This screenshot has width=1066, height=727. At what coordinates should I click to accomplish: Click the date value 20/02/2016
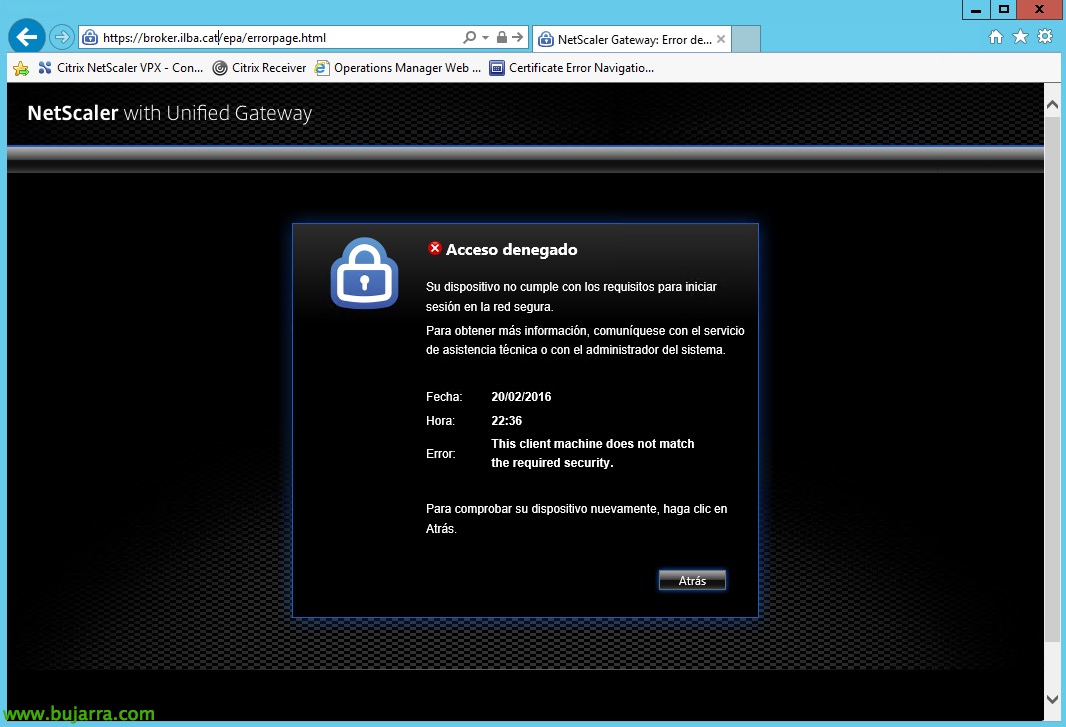521,396
